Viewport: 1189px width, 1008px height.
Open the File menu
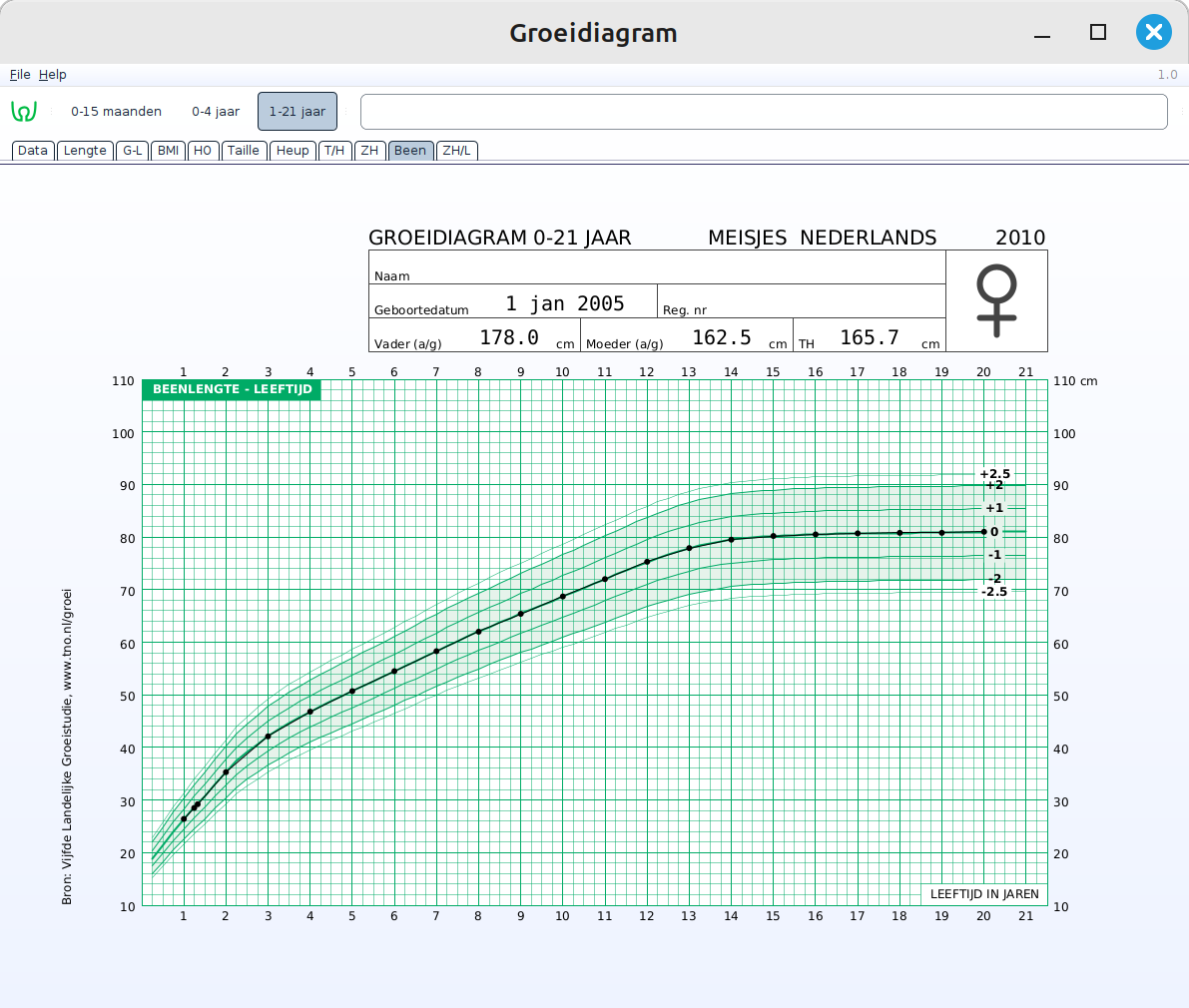pyautogui.click(x=20, y=75)
